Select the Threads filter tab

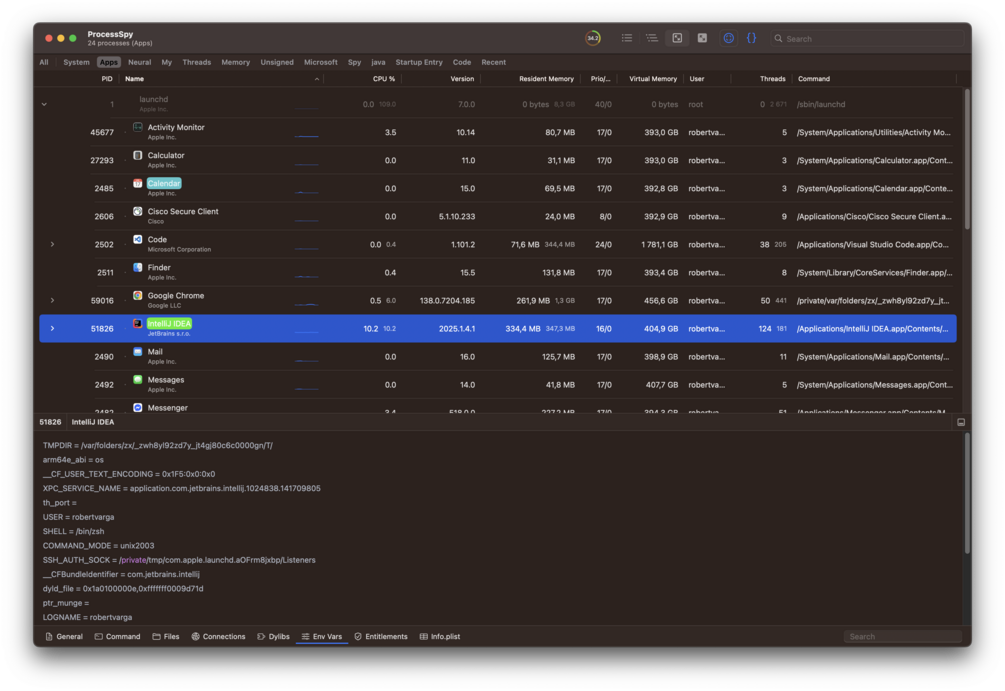tap(196, 62)
